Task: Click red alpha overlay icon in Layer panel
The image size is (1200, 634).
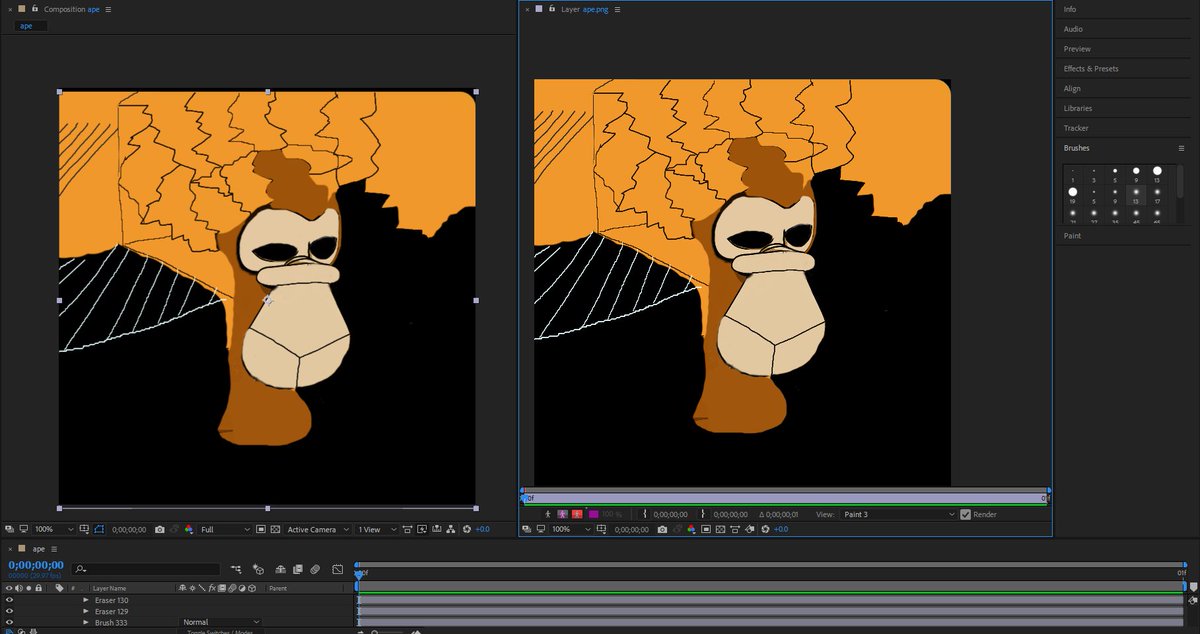Action: pos(577,514)
